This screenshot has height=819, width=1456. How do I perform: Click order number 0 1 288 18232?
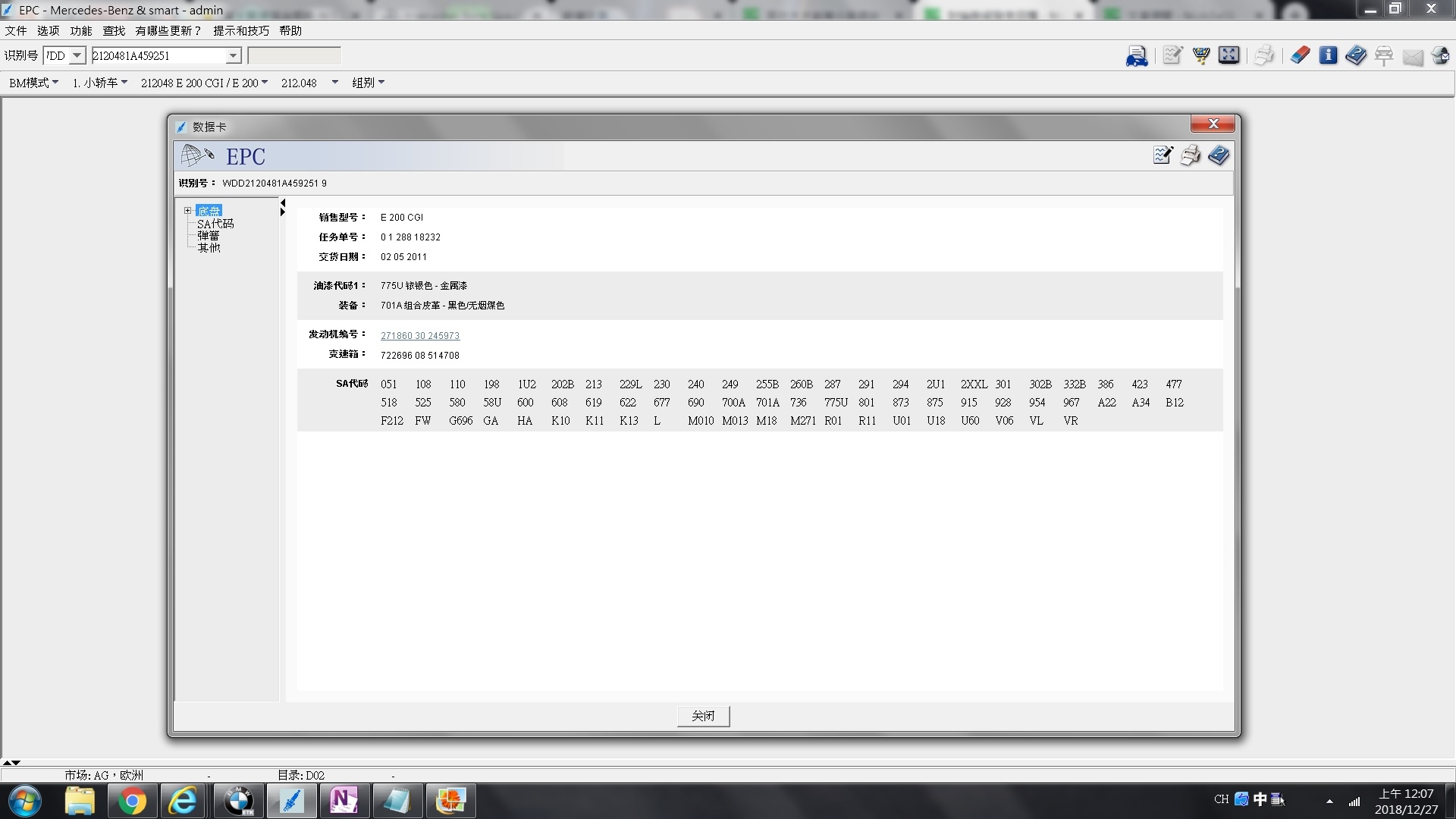410,237
